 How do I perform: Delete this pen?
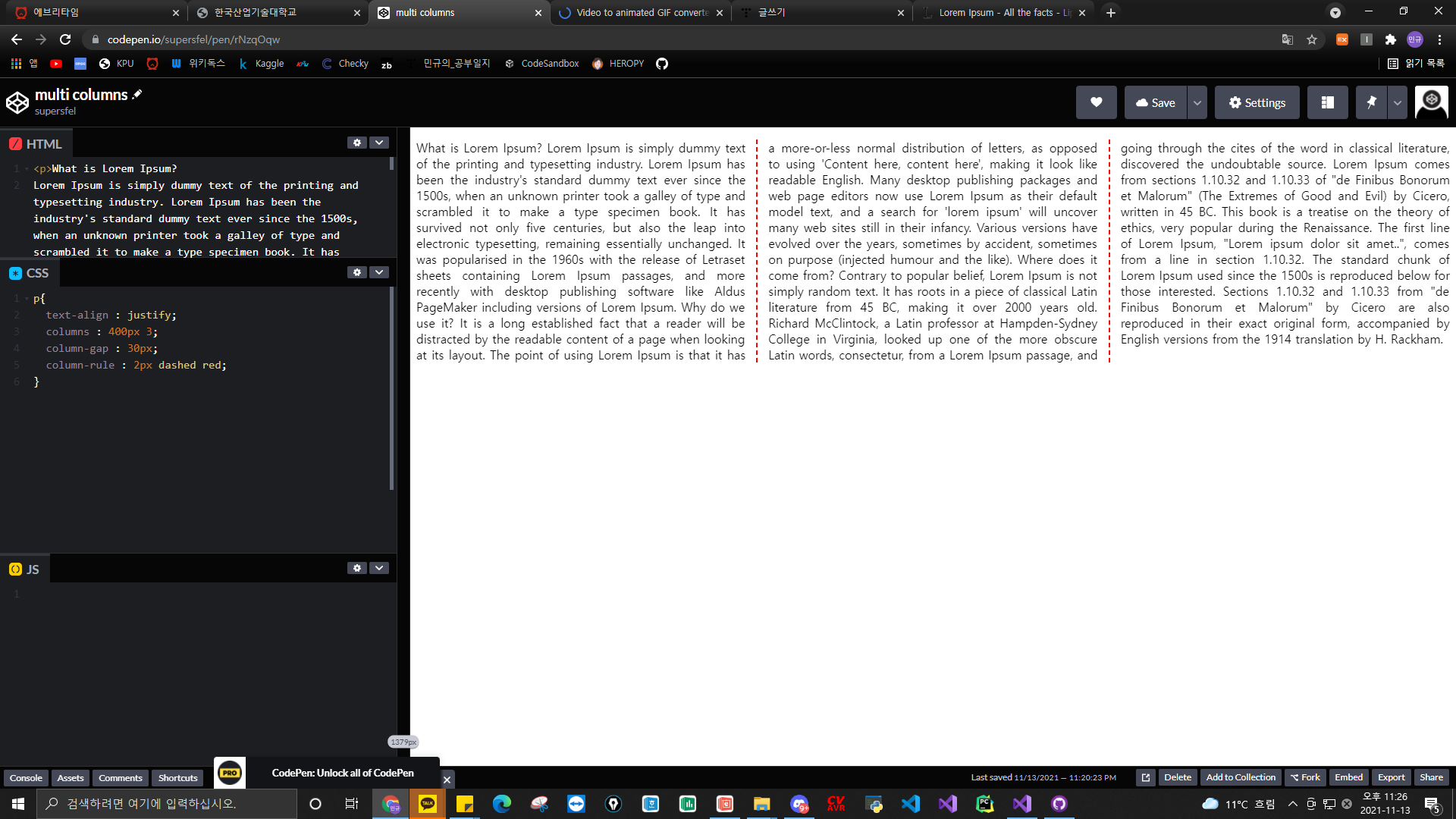click(1178, 777)
